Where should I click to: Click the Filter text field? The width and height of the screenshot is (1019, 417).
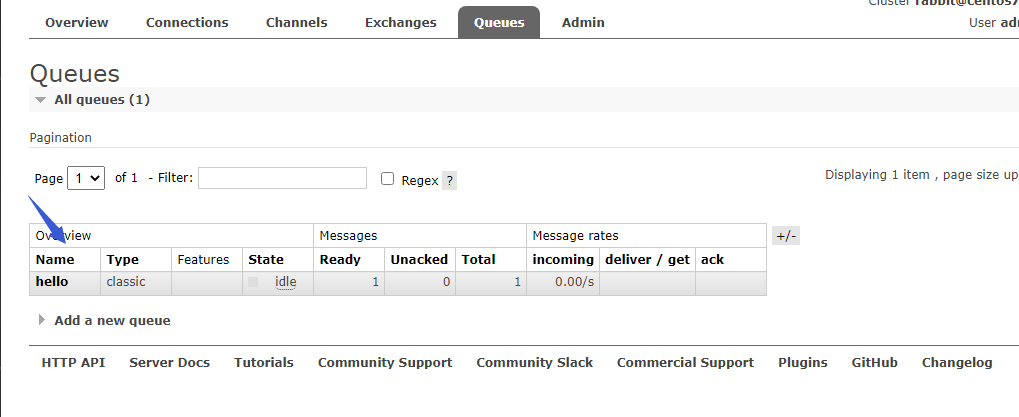(282, 178)
